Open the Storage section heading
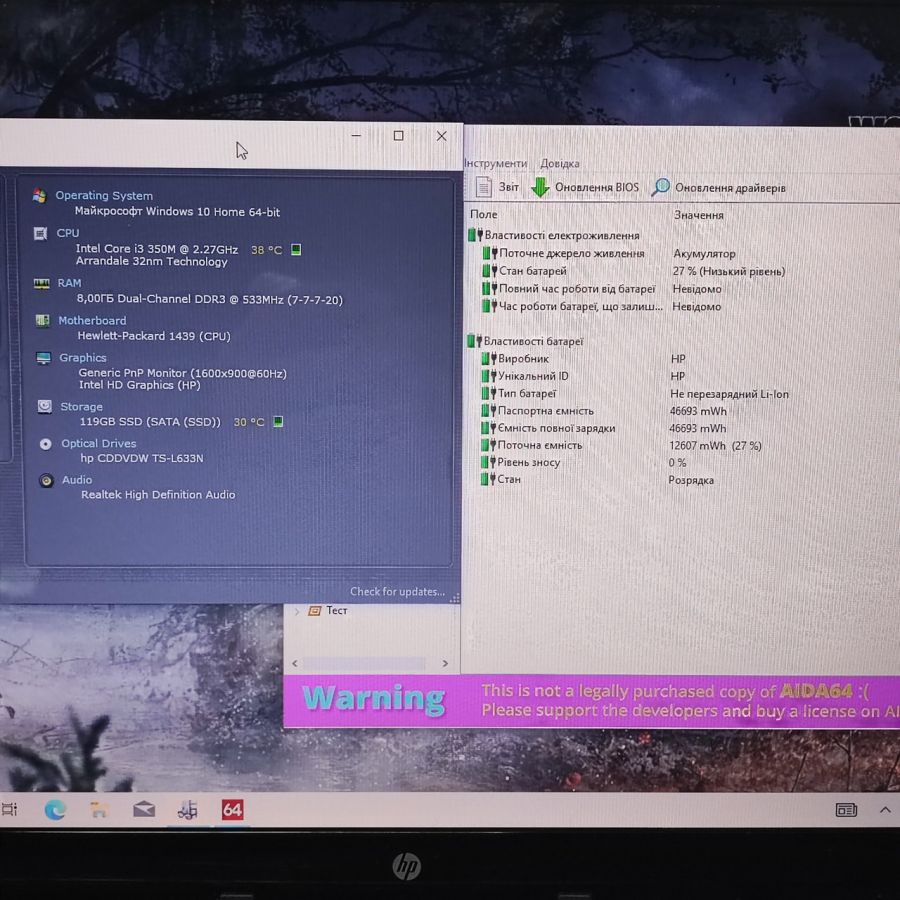Image resolution: width=900 pixels, height=900 pixels. coord(82,406)
